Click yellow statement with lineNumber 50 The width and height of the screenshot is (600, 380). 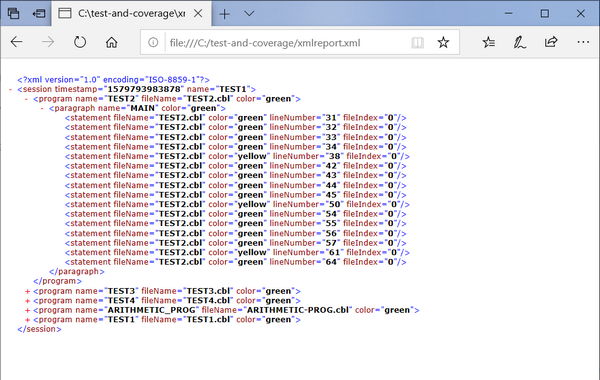click(x=237, y=205)
